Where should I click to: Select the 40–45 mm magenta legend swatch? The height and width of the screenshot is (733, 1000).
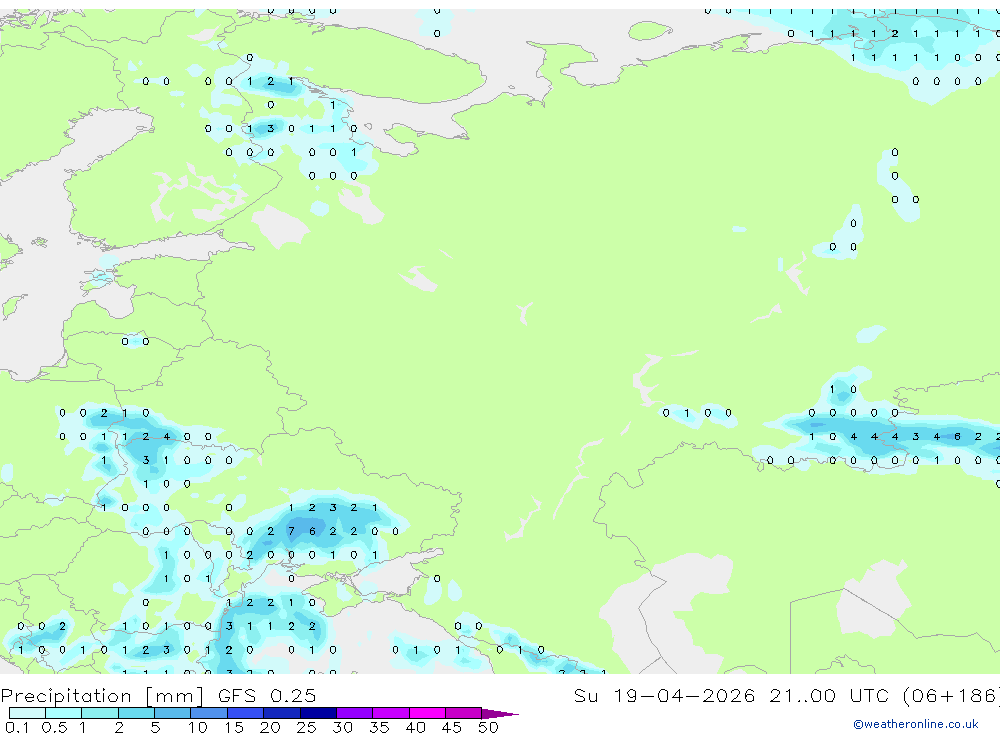[x=427, y=713]
